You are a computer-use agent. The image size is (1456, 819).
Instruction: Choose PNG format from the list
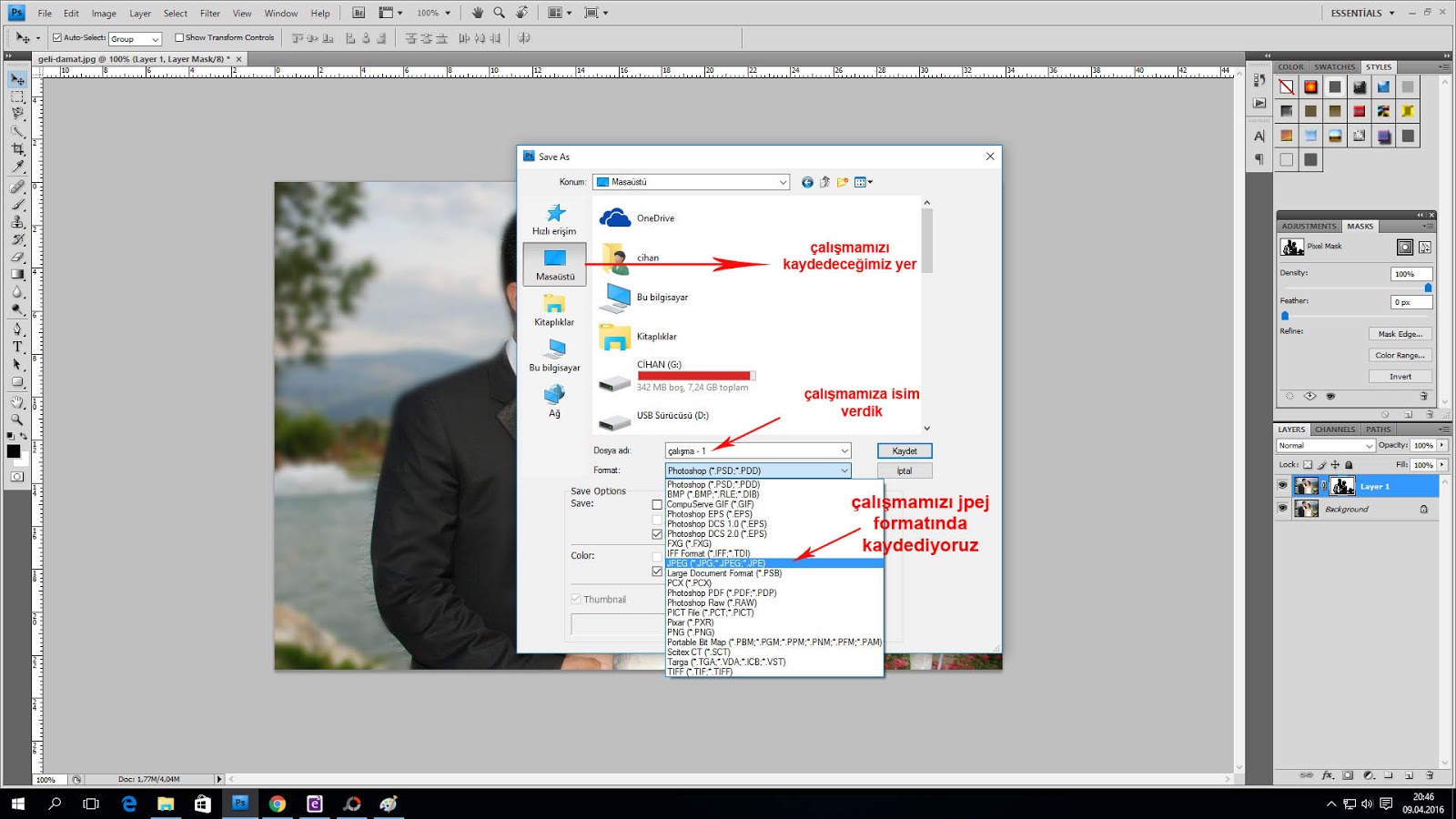click(x=774, y=632)
